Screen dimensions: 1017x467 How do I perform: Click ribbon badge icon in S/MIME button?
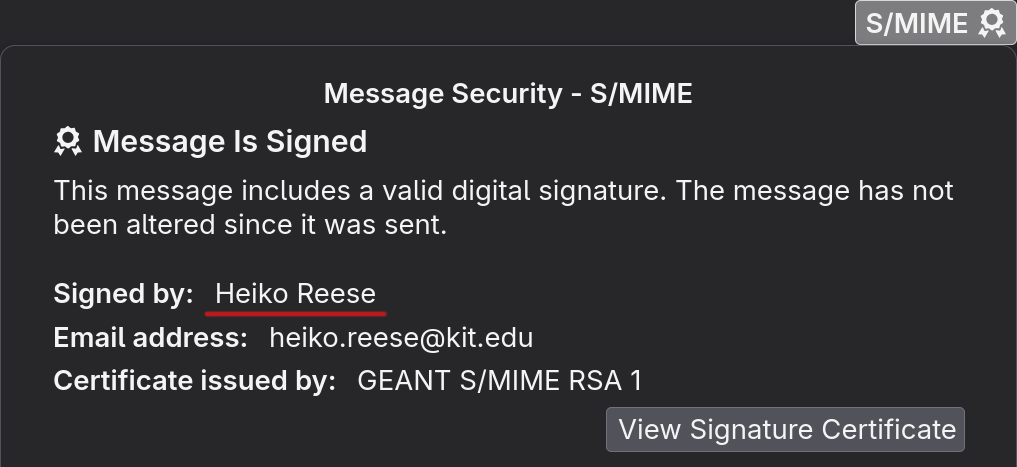[x=992, y=23]
